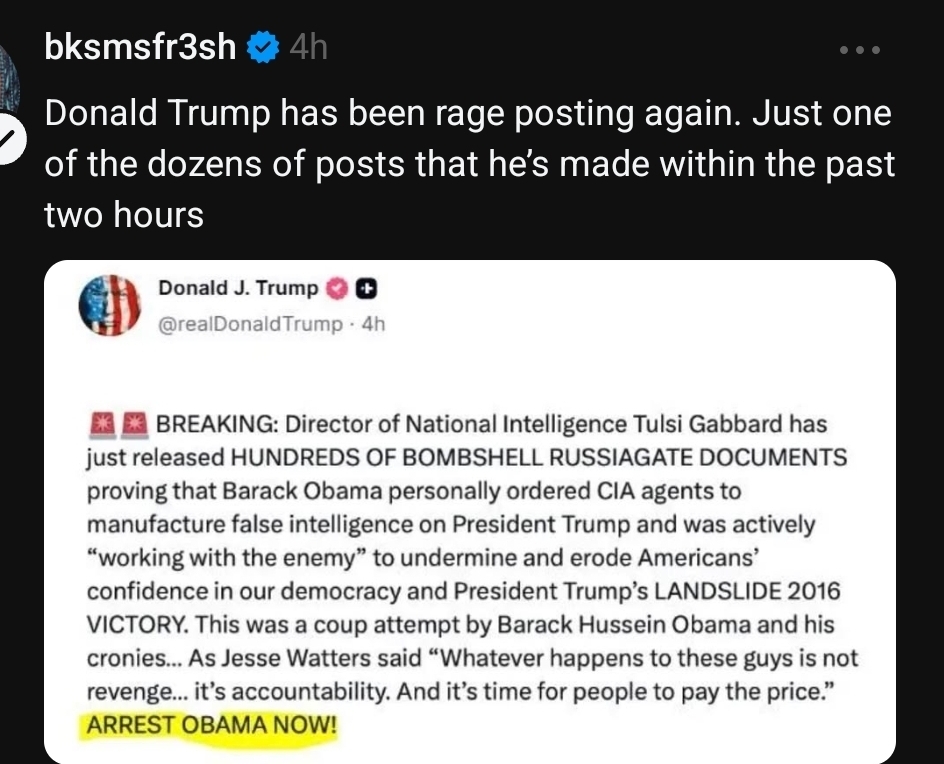Click the red verified badge beside Trump's name
This screenshot has width=944, height=764.
click(337, 289)
